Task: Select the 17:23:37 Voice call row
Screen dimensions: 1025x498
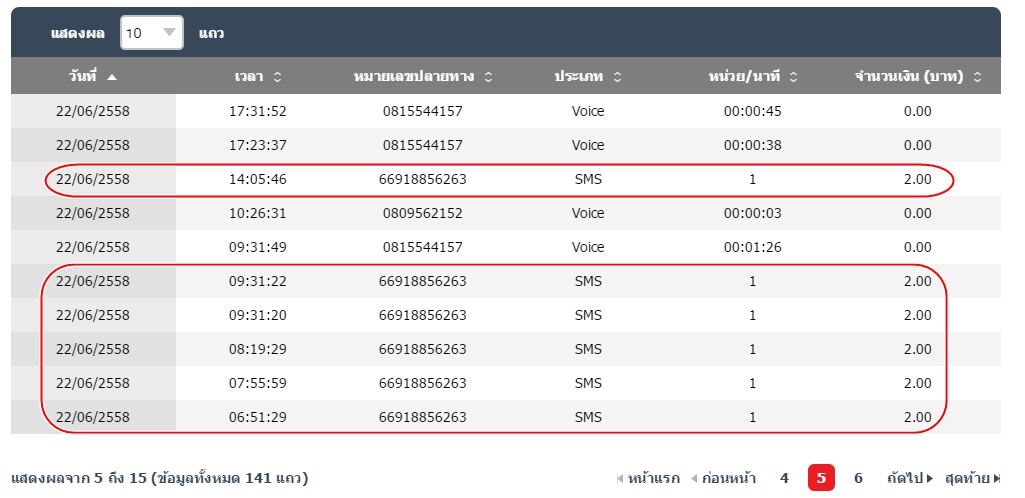Action: coord(500,145)
